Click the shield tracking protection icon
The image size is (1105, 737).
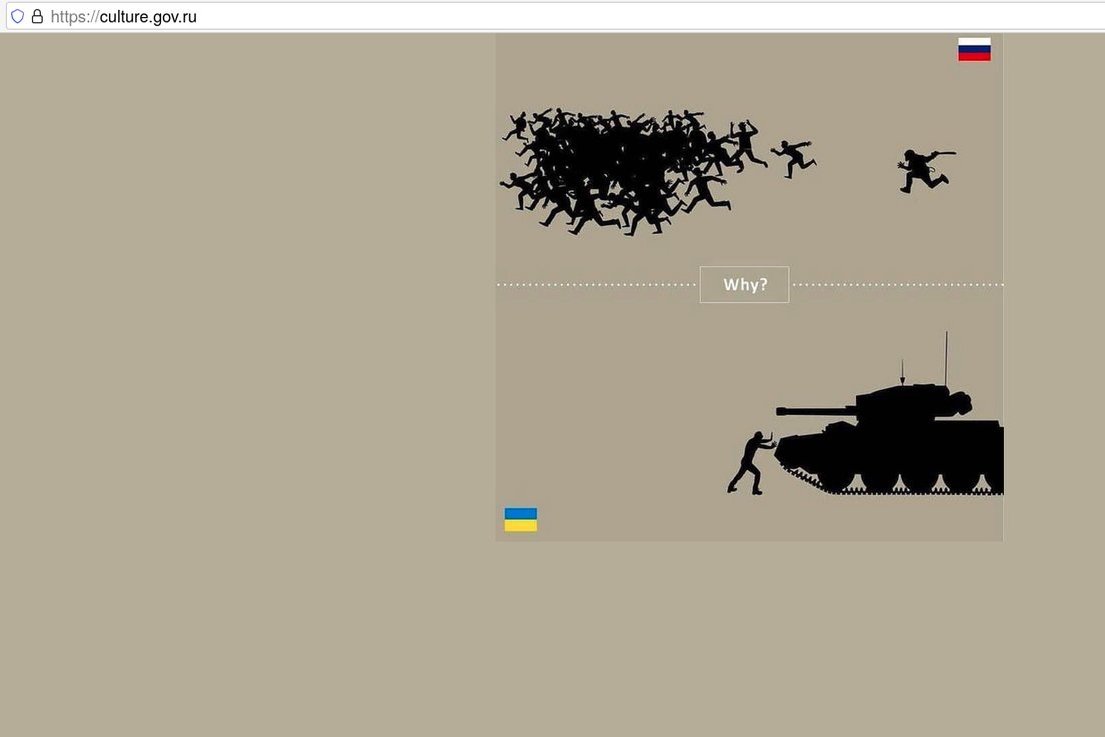(17, 16)
